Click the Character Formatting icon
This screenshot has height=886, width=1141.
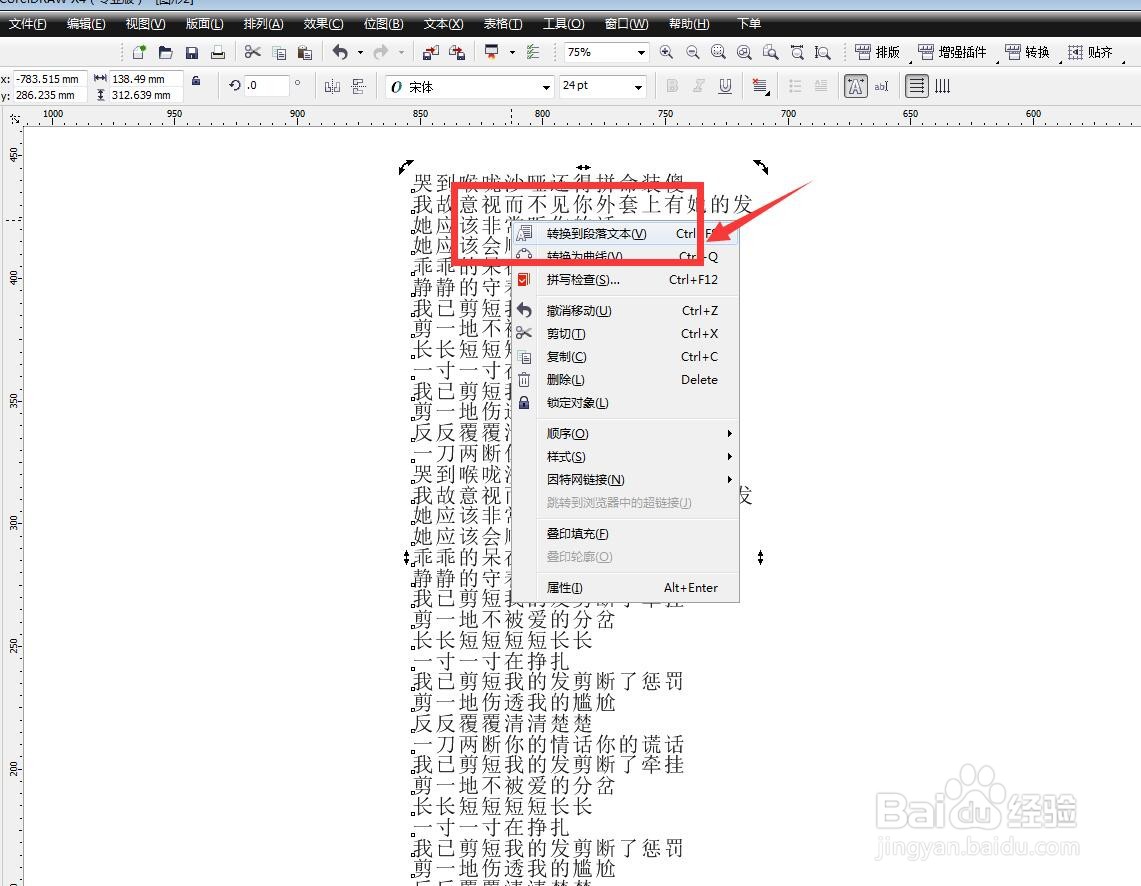click(855, 87)
